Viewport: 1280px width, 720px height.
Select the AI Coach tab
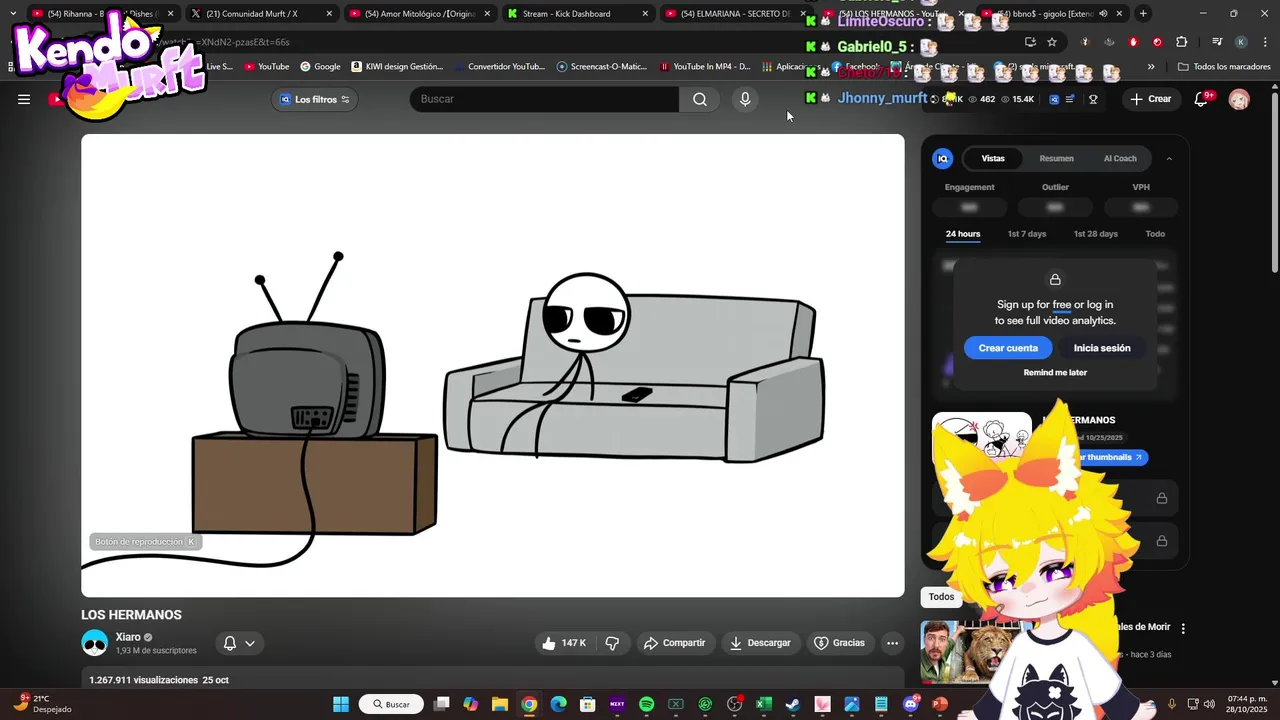tap(1120, 158)
